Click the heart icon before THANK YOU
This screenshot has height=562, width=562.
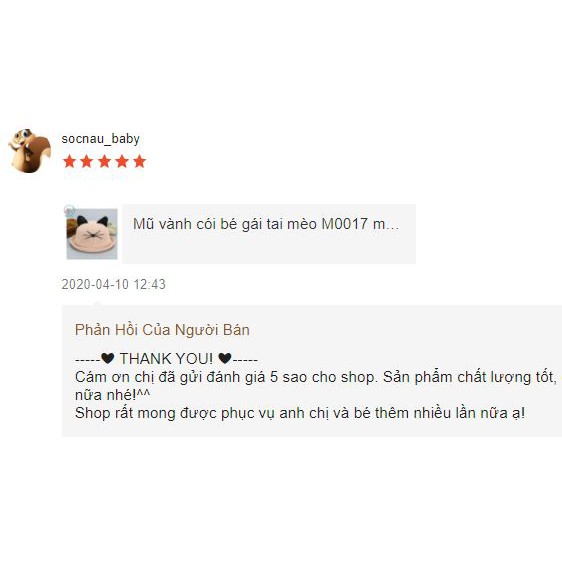coord(108,358)
